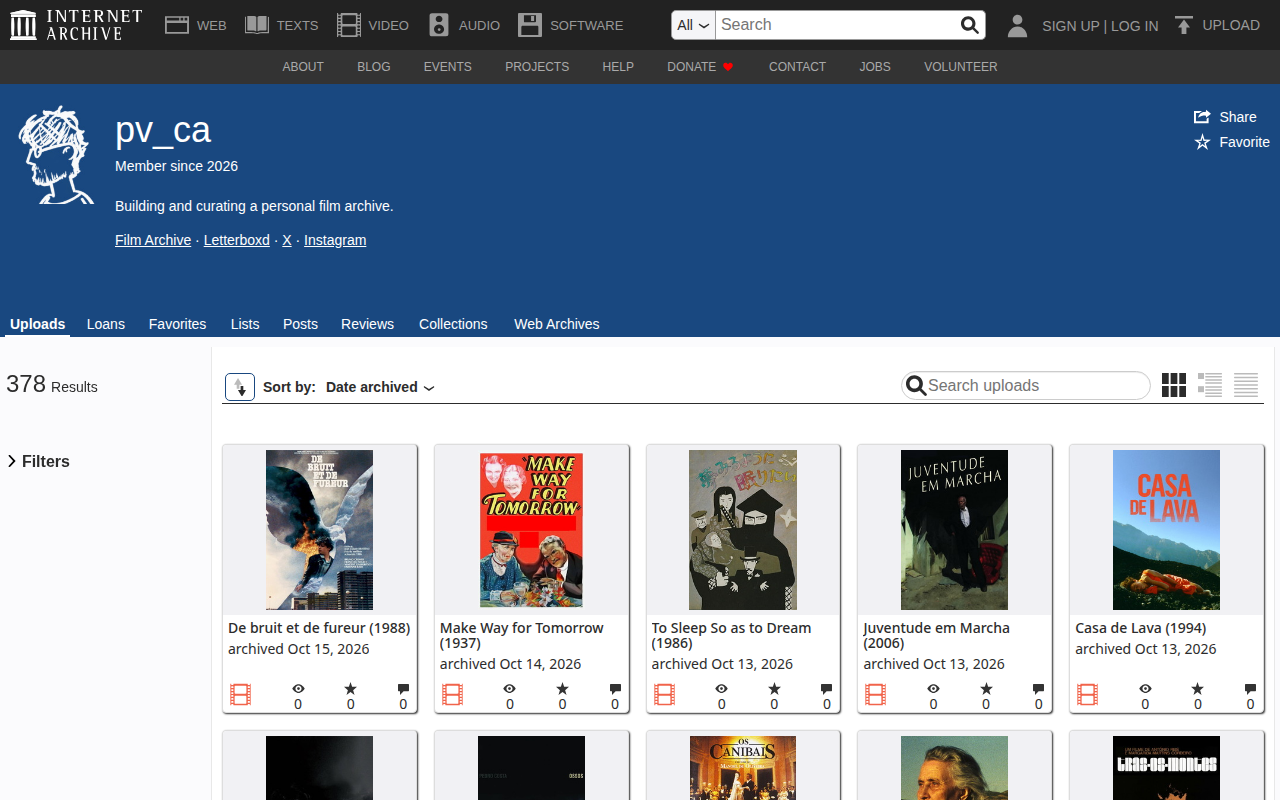Image resolution: width=1280 pixels, height=800 pixels.
Task: Click film media icon on De bruit et de fureur
Action: click(240, 694)
